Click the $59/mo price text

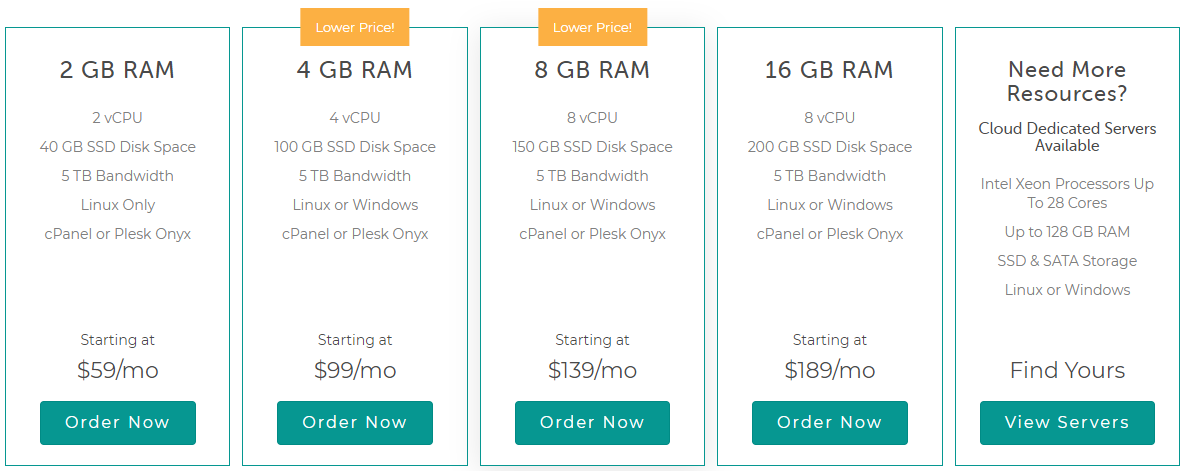point(117,370)
